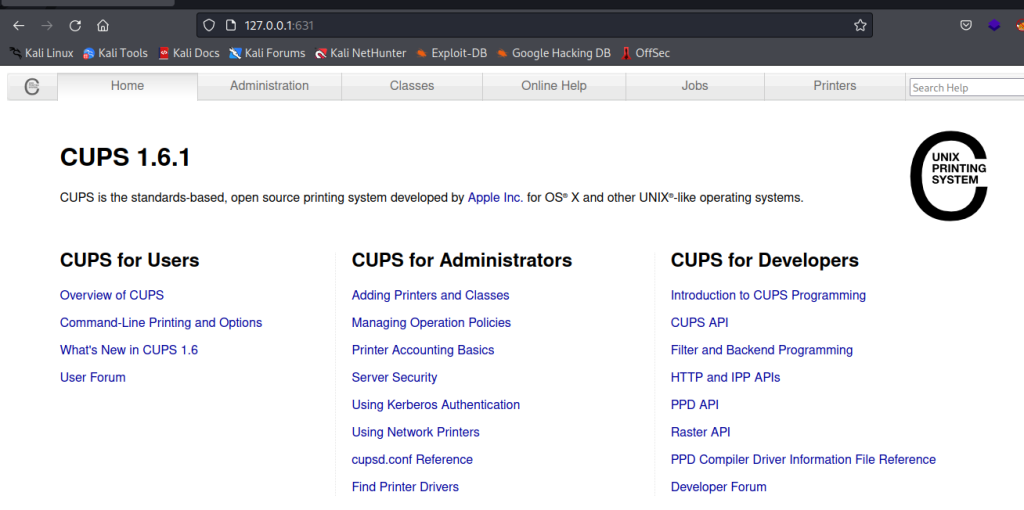Open the Kali Linux bookmark
Viewport: 1024px width, 510px height.
[42, 53]
